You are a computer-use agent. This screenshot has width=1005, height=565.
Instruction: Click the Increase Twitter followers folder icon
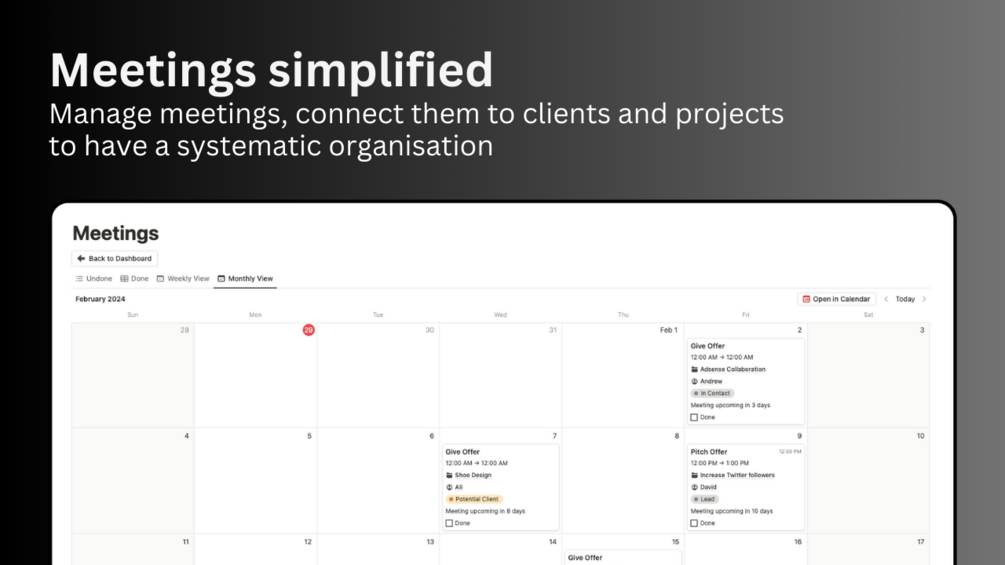[x=694, y=475]
